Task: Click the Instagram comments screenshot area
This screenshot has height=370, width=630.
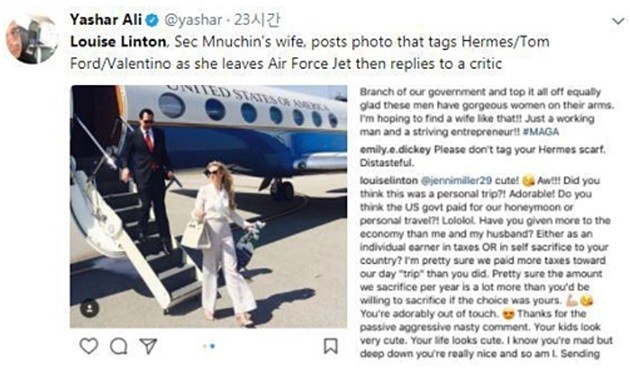Action: [487, 223]
